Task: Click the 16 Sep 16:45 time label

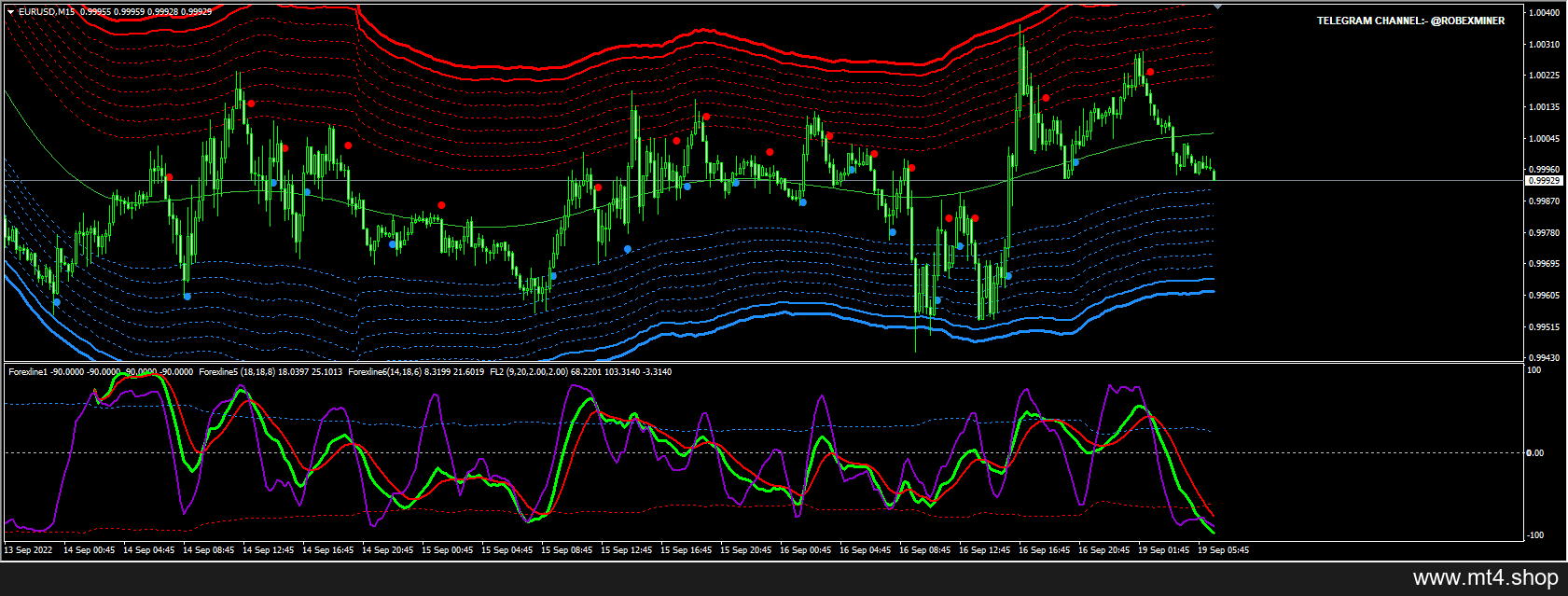Action: [x=1044, y=550]
